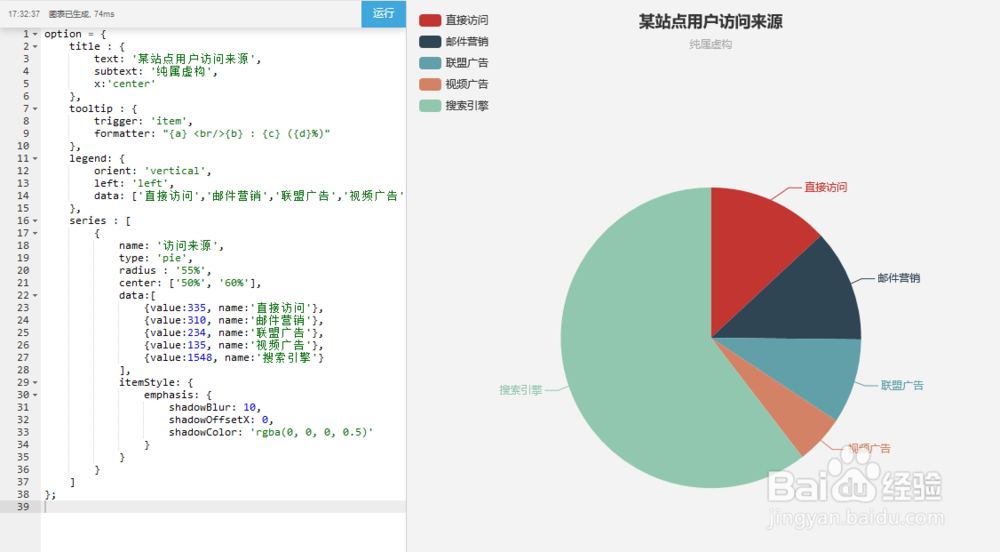Screen dimensions: 1000x552
Task: Click the 直接访问 label beside the pie
Action: coord(825,187)
